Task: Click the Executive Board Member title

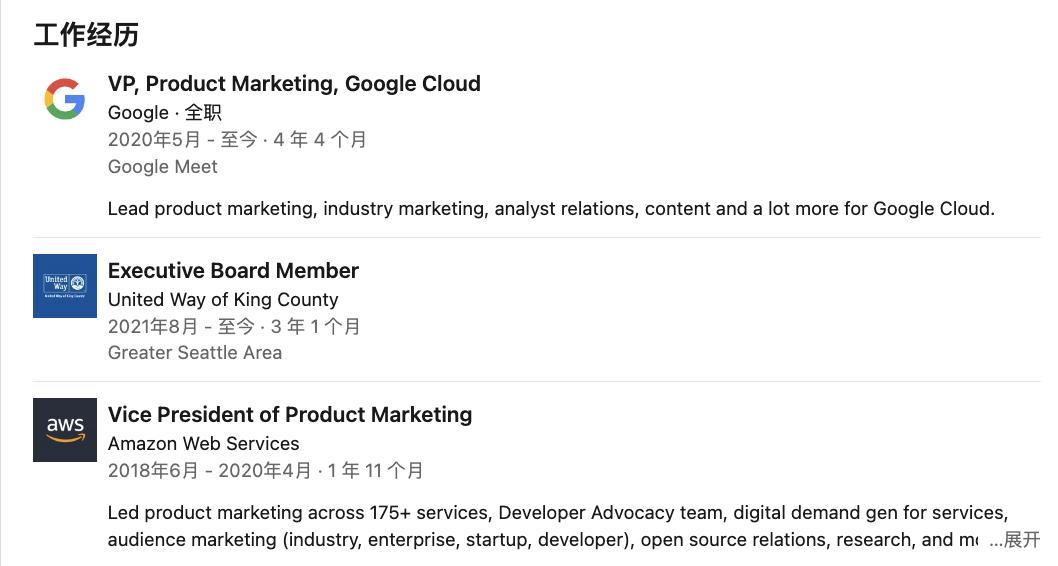Action: pyautogui.click(x=233, y=271)
